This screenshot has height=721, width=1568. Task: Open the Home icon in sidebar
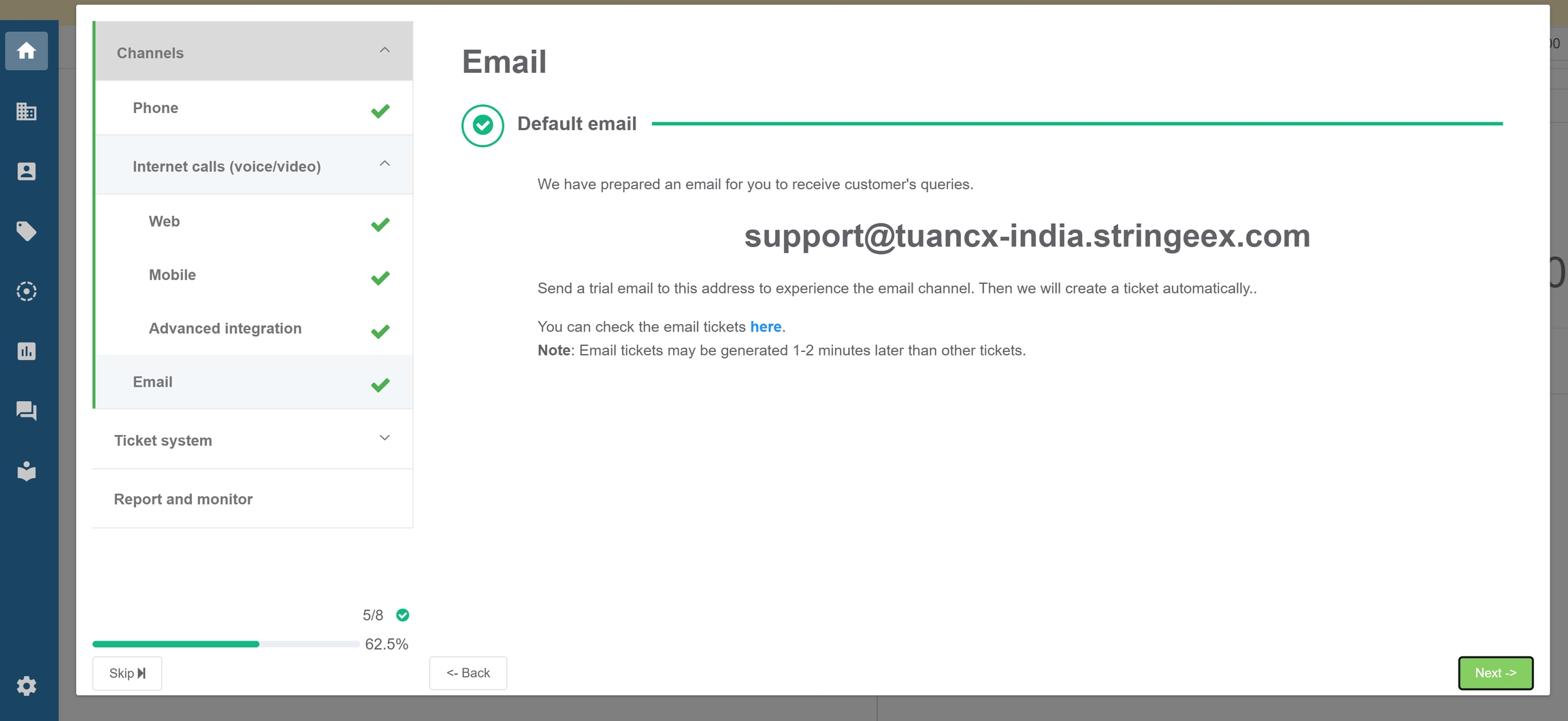[27, 51]
